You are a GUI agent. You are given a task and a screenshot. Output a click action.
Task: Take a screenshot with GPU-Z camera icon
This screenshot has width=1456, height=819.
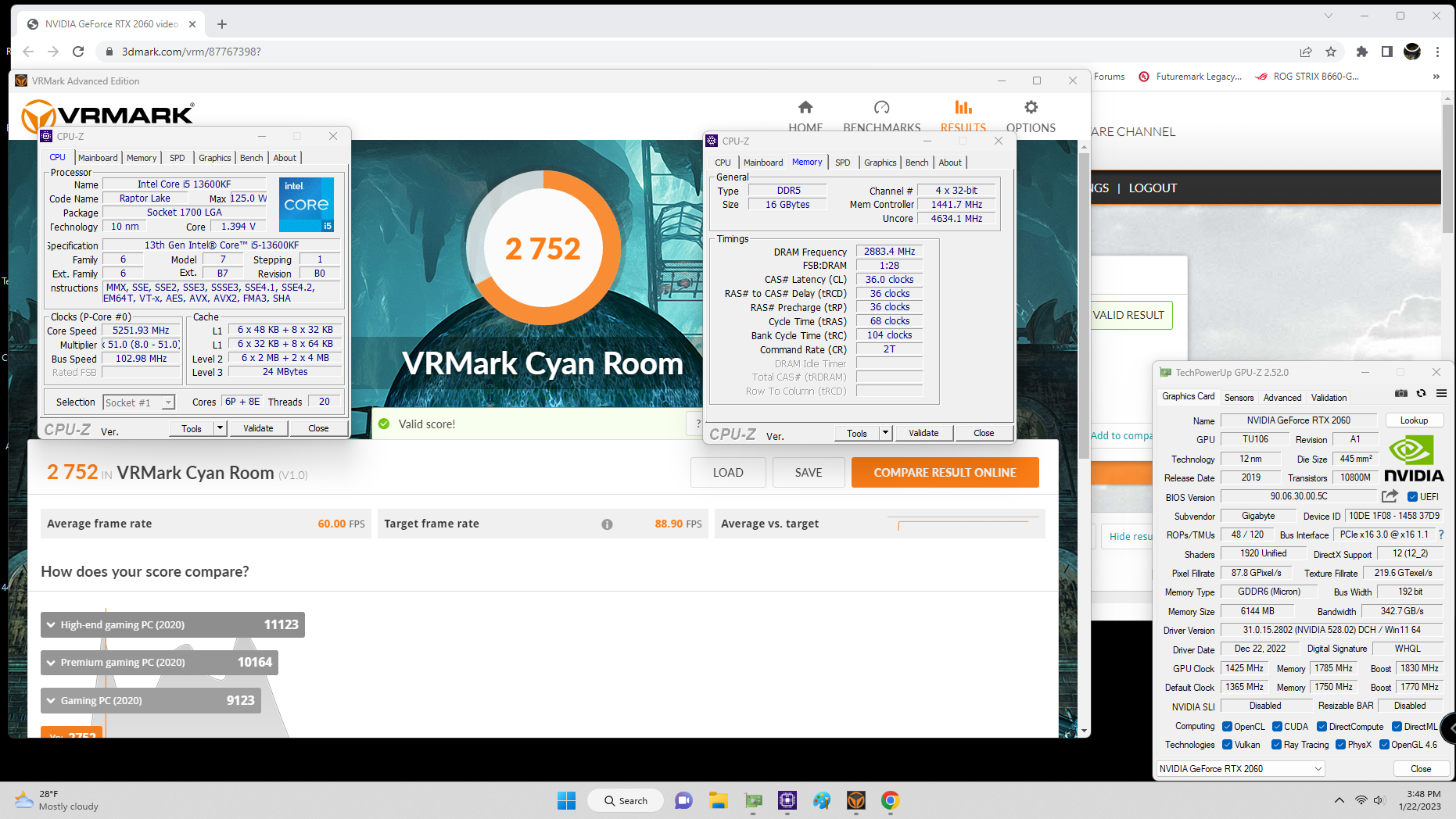click(1401, 394)
